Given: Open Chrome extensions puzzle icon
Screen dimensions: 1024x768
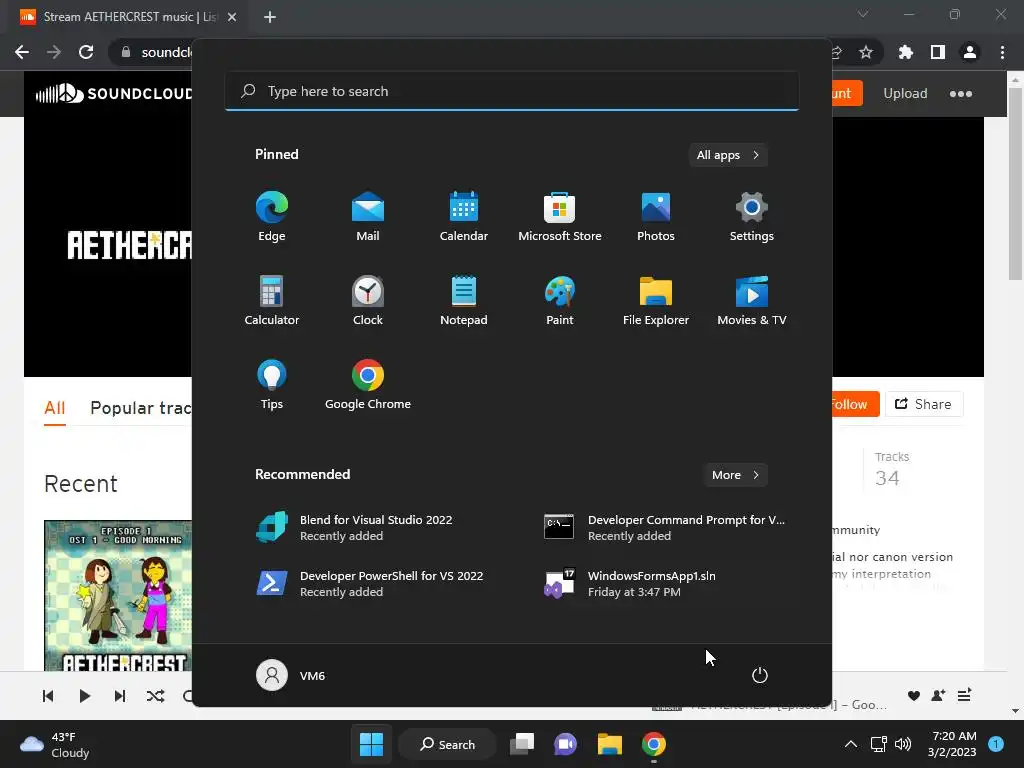Looking at the screenshot, I should coord(906,52).
